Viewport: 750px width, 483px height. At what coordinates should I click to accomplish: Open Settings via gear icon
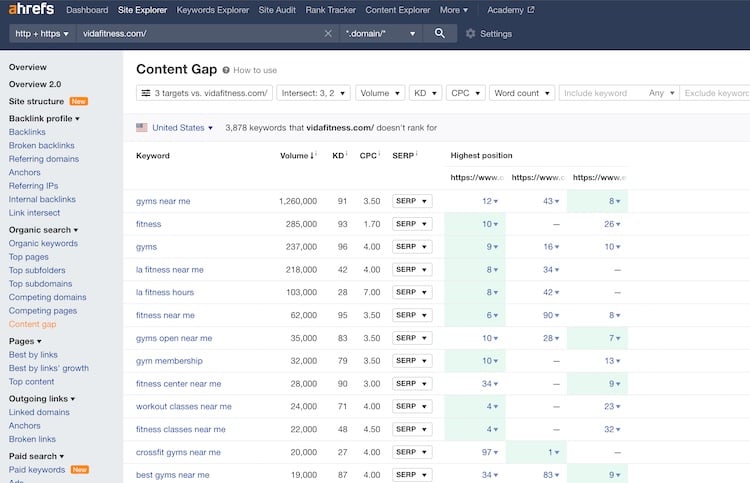[x=471, y=33]
